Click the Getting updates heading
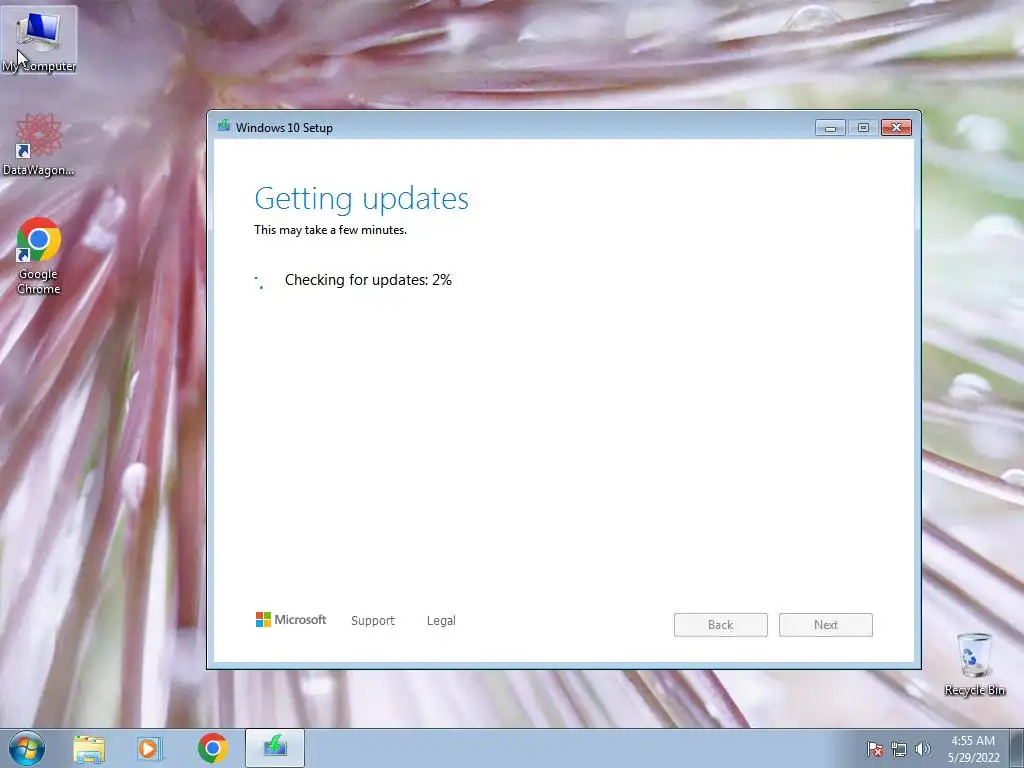Image resolution: width=1024 pixels, height=768 pixels. click(361, 198)
